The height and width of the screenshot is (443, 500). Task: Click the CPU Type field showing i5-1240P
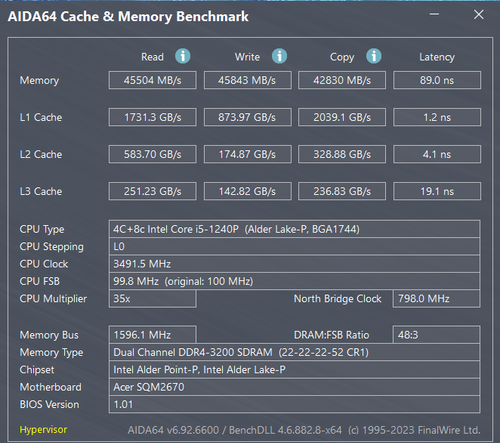(294, 229)
